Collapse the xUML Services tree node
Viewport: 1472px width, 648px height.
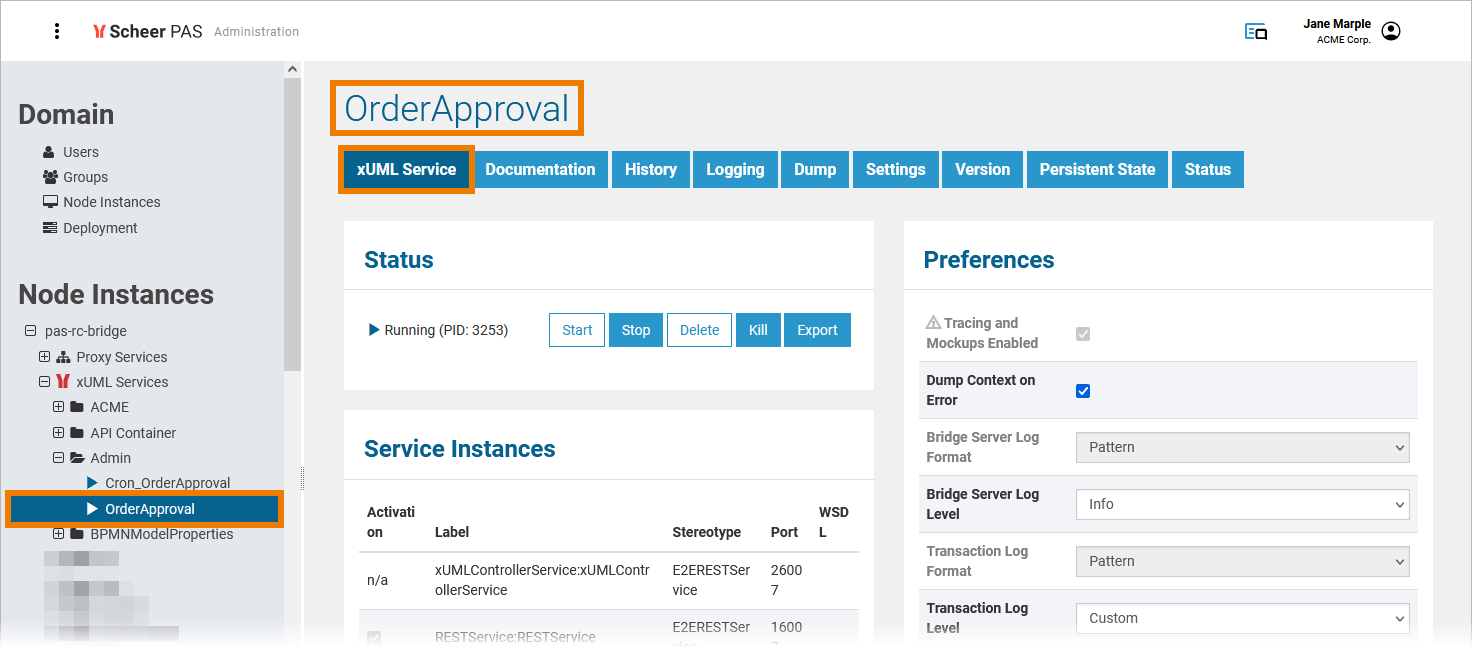[x=44, y=382]
